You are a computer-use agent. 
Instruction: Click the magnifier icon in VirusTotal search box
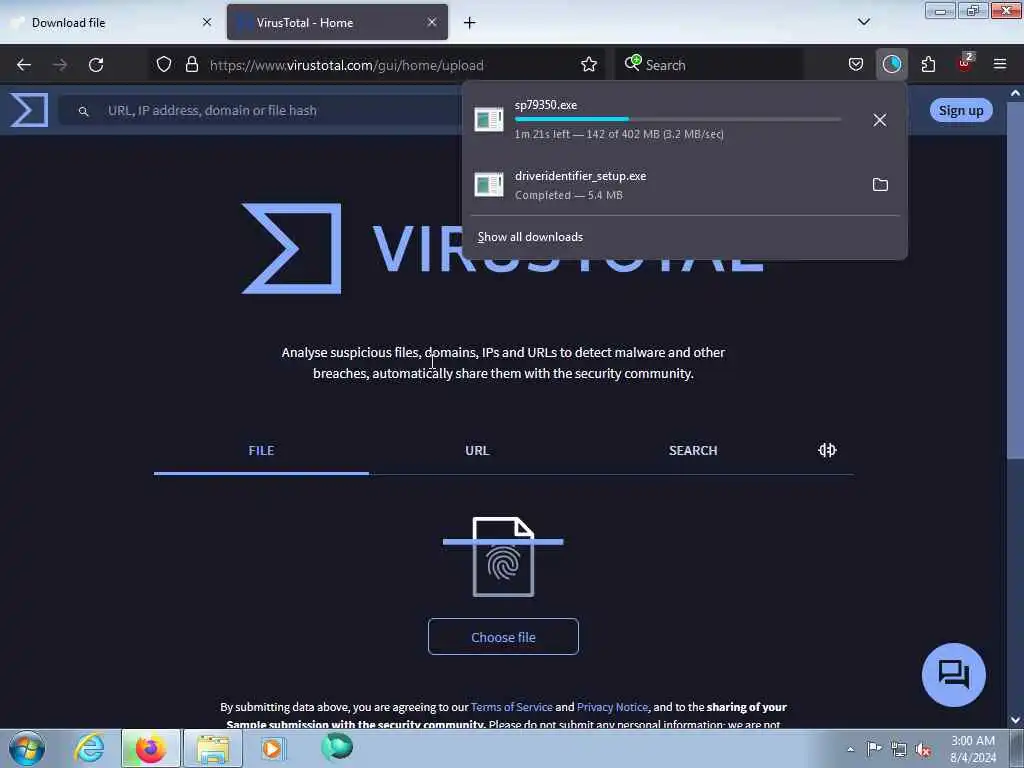[83, 111]
